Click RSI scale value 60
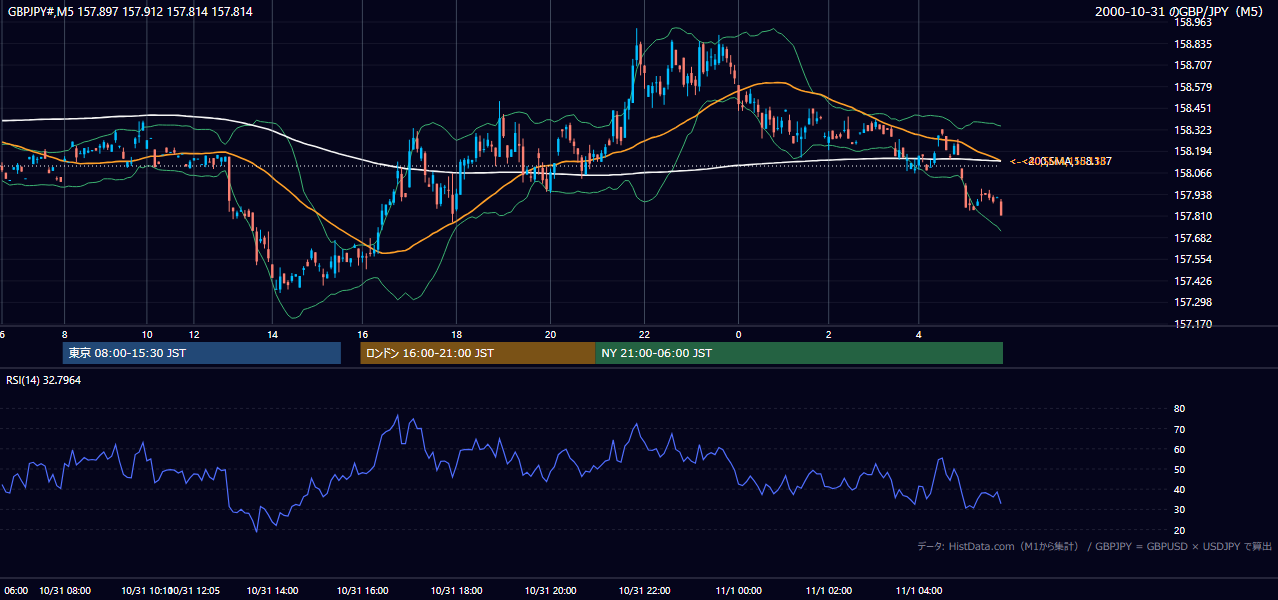The image size is (1278, 600). [x=1180, y=449]
